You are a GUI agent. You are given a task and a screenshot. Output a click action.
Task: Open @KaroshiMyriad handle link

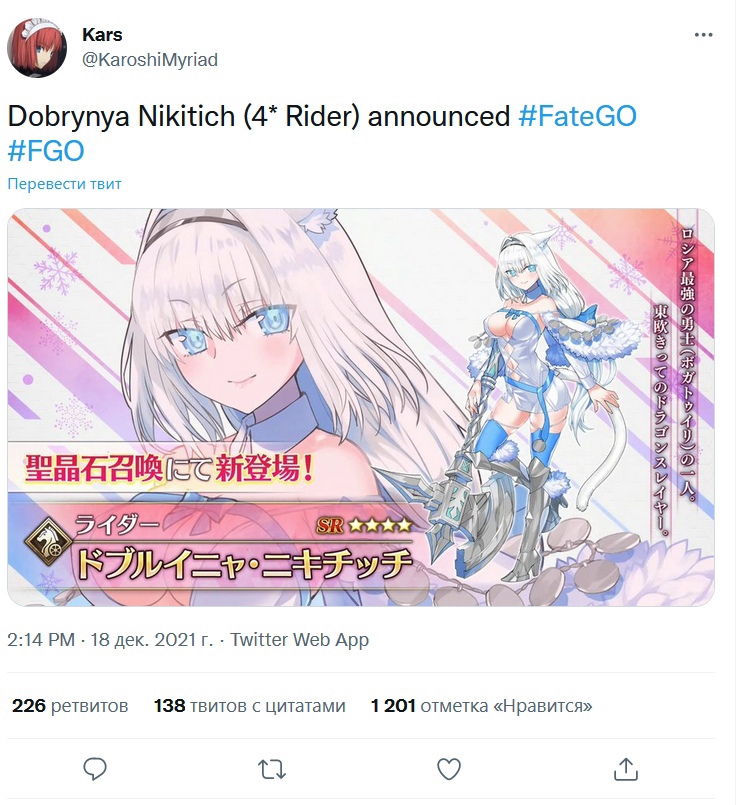[x=150, y=60]
